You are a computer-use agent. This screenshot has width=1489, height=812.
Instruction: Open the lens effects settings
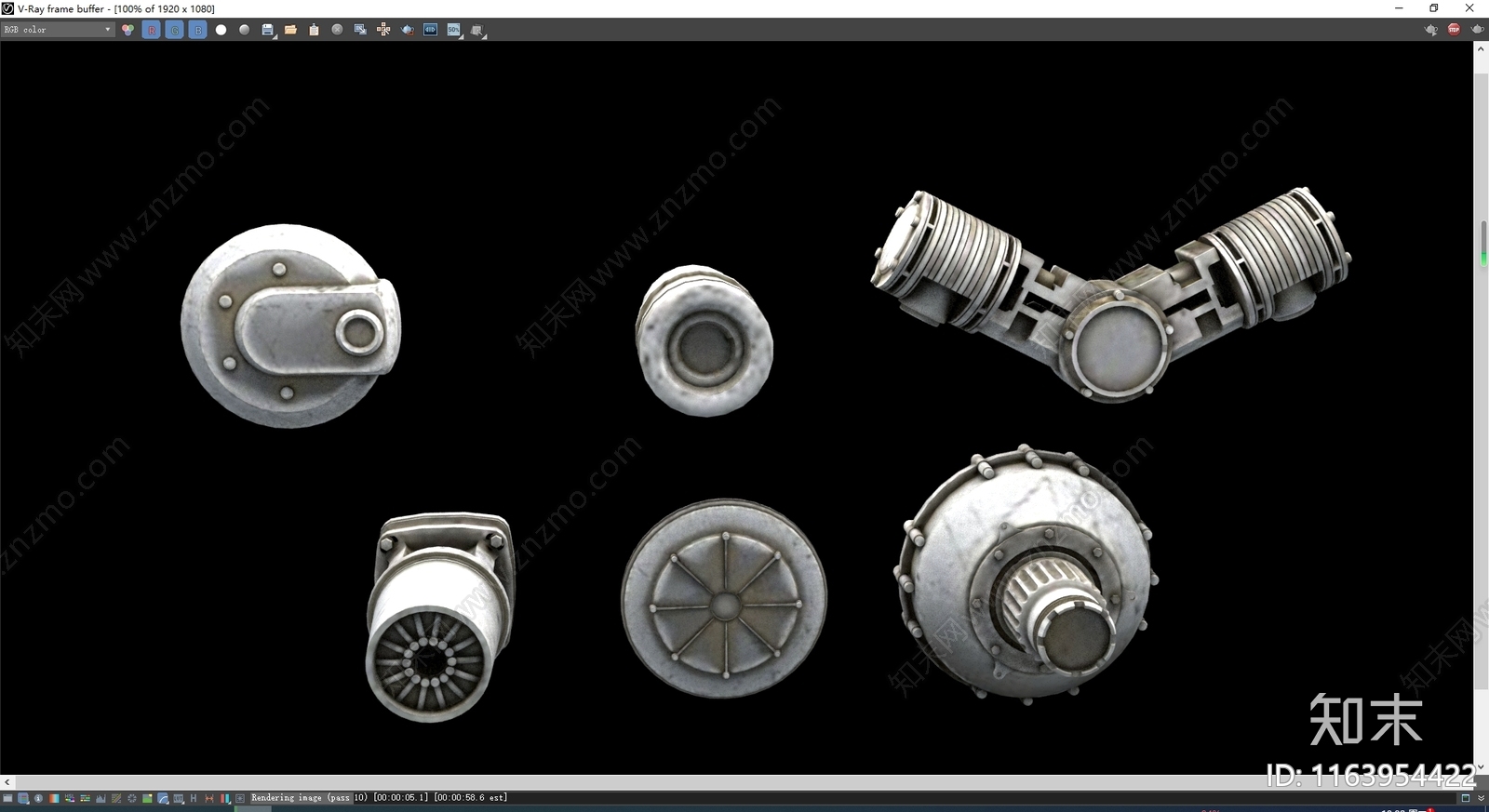pos(224,798)
